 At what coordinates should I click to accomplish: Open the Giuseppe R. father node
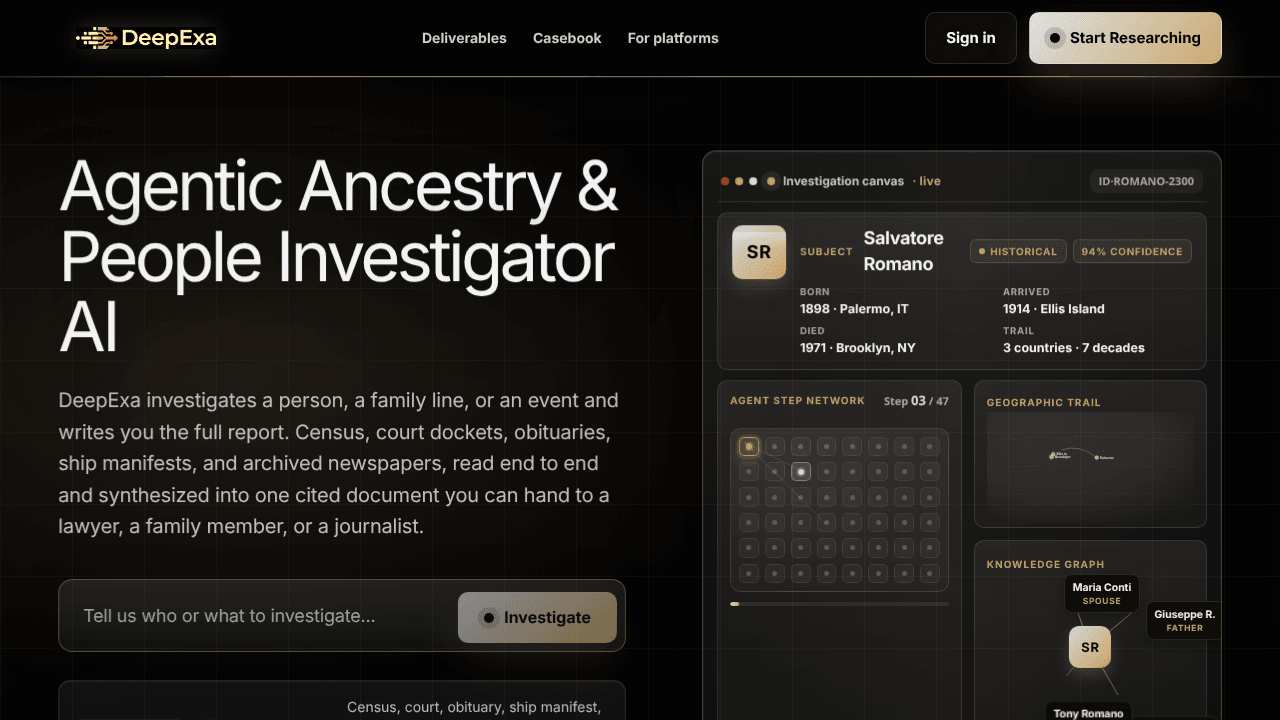[x=1184, y=620]
